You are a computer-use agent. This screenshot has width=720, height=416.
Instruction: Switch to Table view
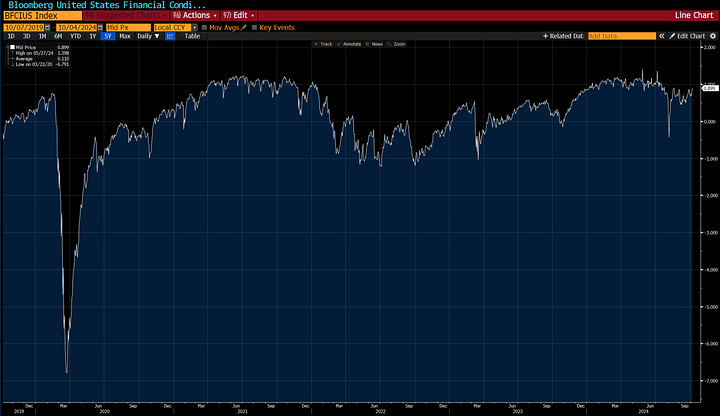point(192,36)
